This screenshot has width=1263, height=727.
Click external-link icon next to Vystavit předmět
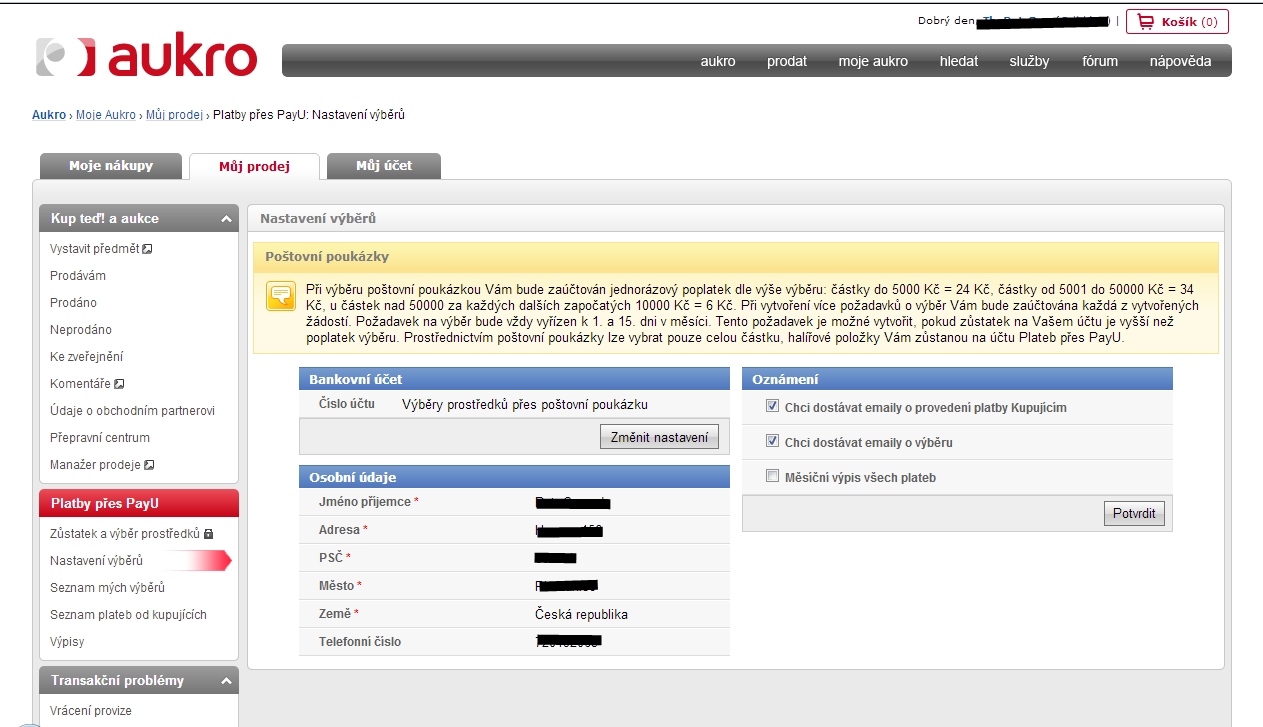147,249
